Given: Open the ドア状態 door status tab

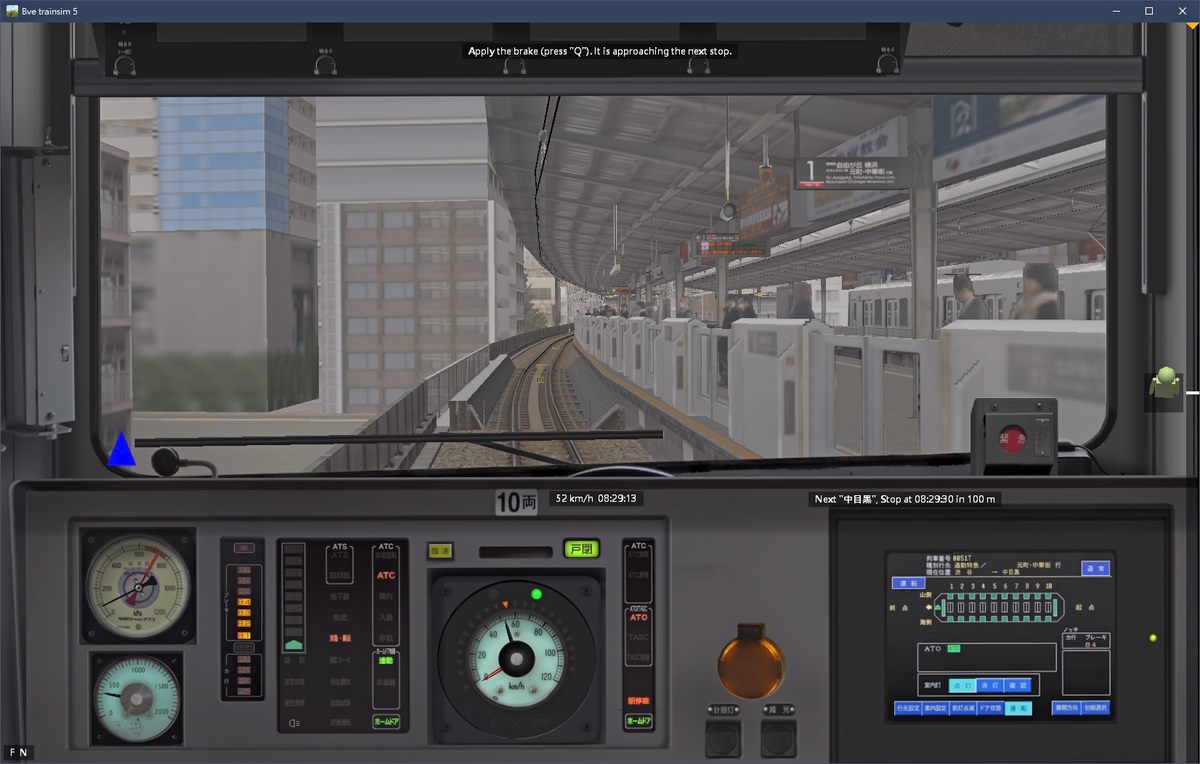Looking at the screenshot, I should [990, 708].
